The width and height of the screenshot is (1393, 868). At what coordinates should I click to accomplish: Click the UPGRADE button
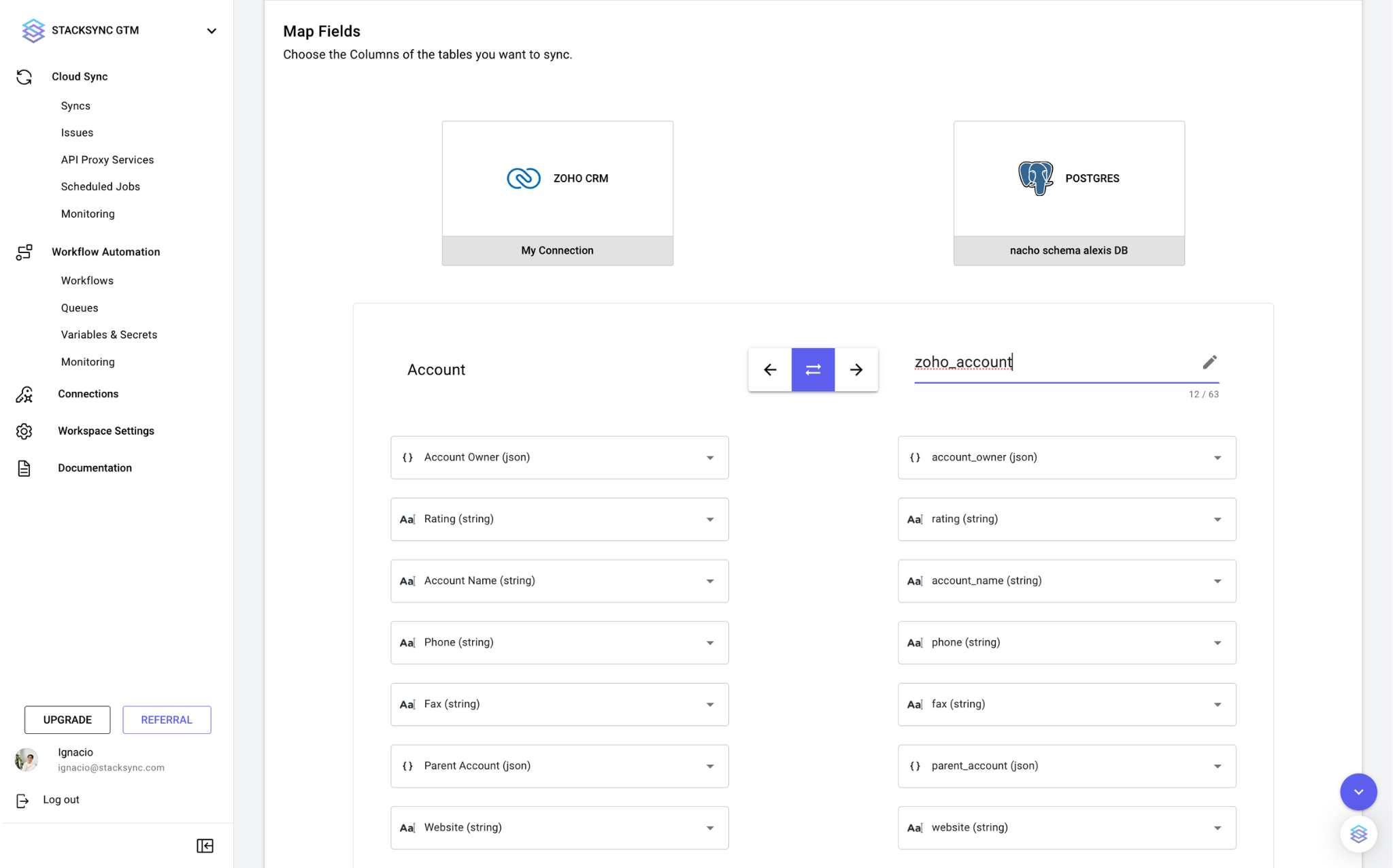[67, 720]
